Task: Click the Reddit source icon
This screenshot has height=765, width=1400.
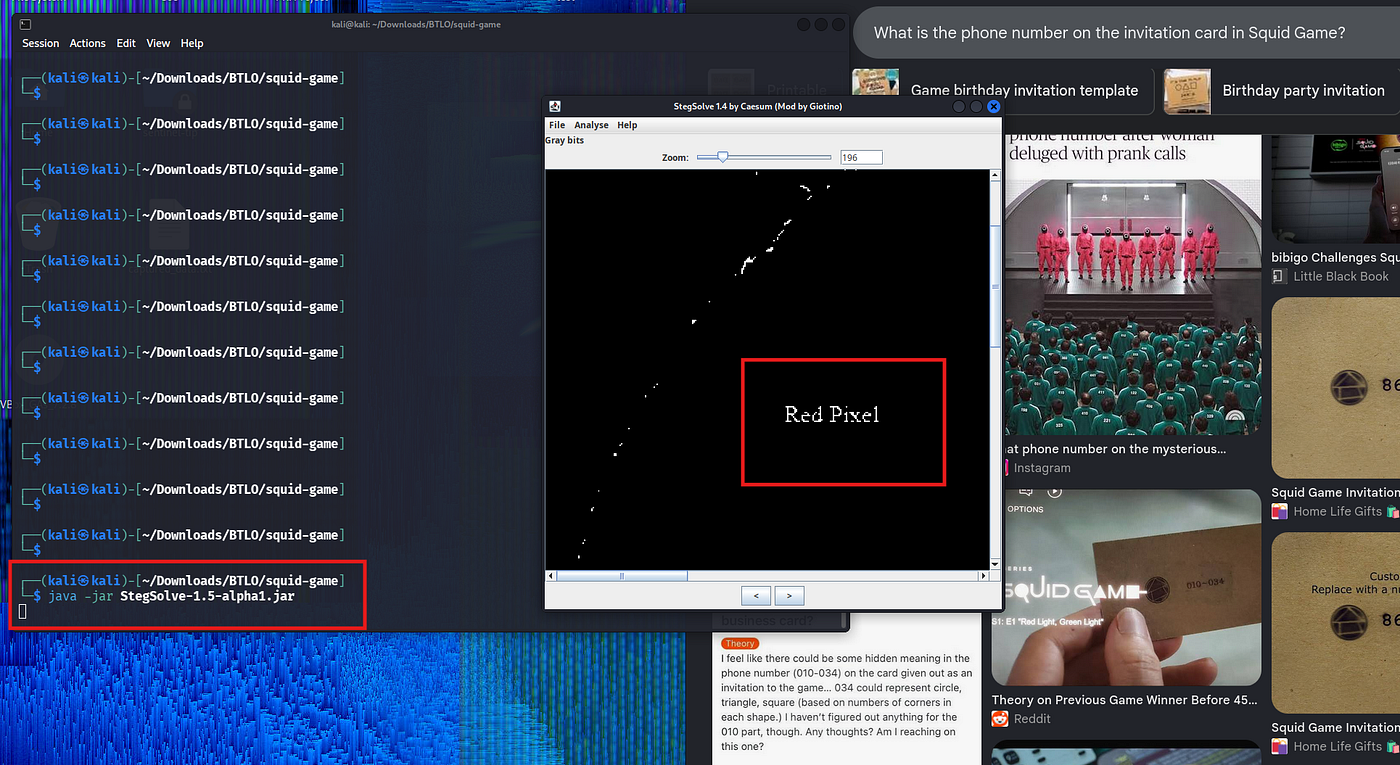Action: click(999, 719)
